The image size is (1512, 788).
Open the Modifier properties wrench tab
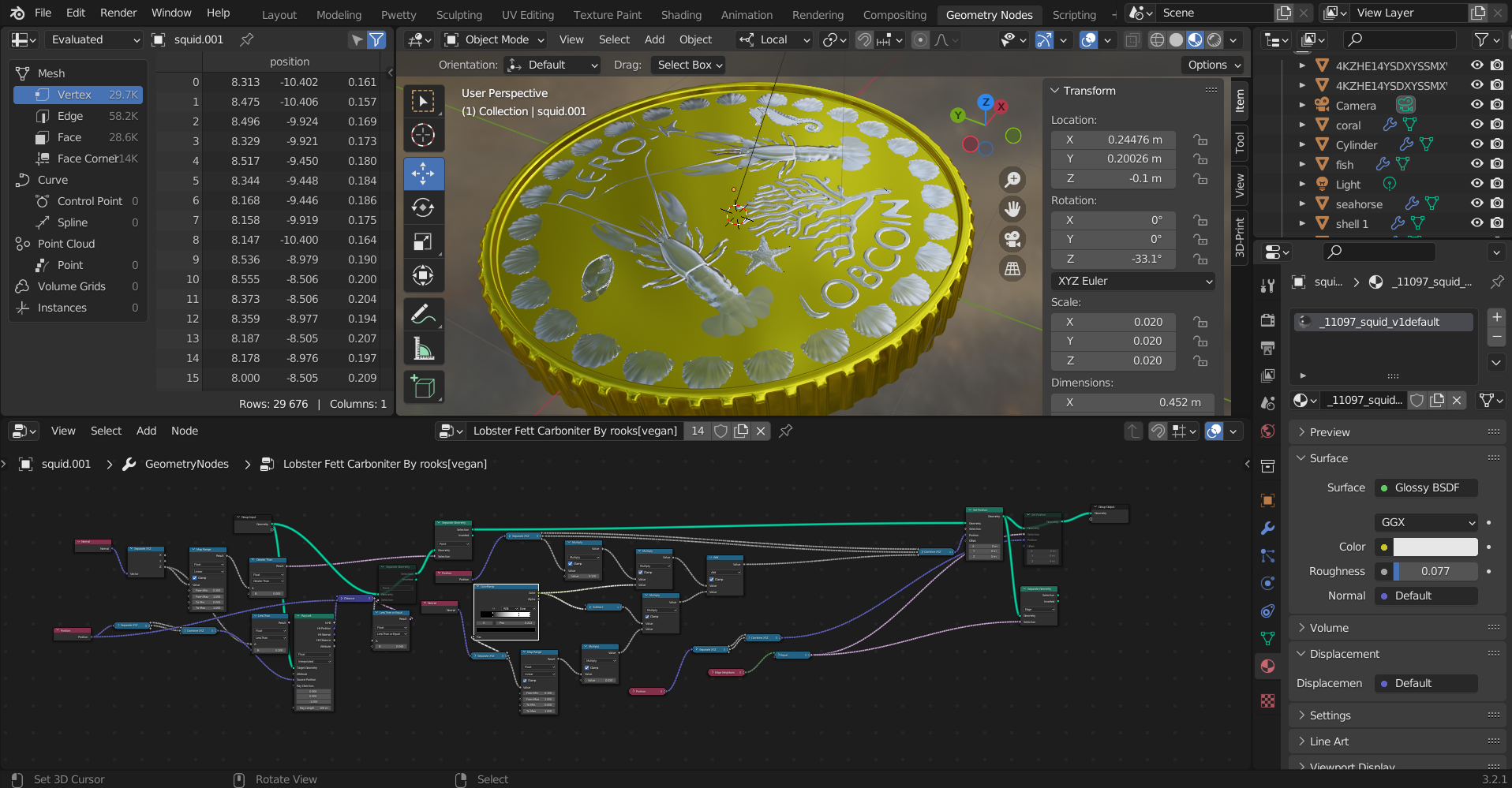click(1268, 528)
